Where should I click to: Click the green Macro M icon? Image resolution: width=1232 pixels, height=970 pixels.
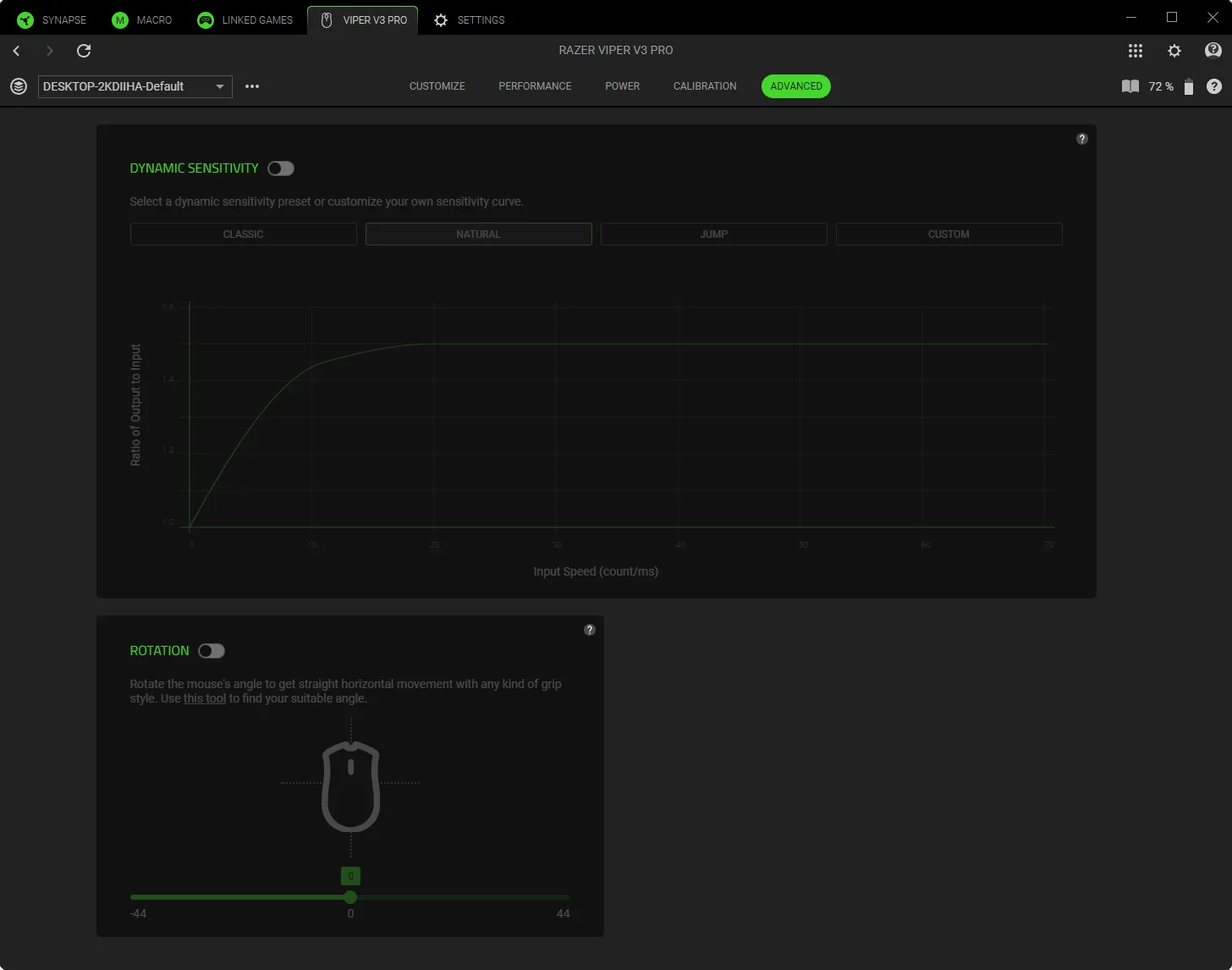click(x=120, y=19)
